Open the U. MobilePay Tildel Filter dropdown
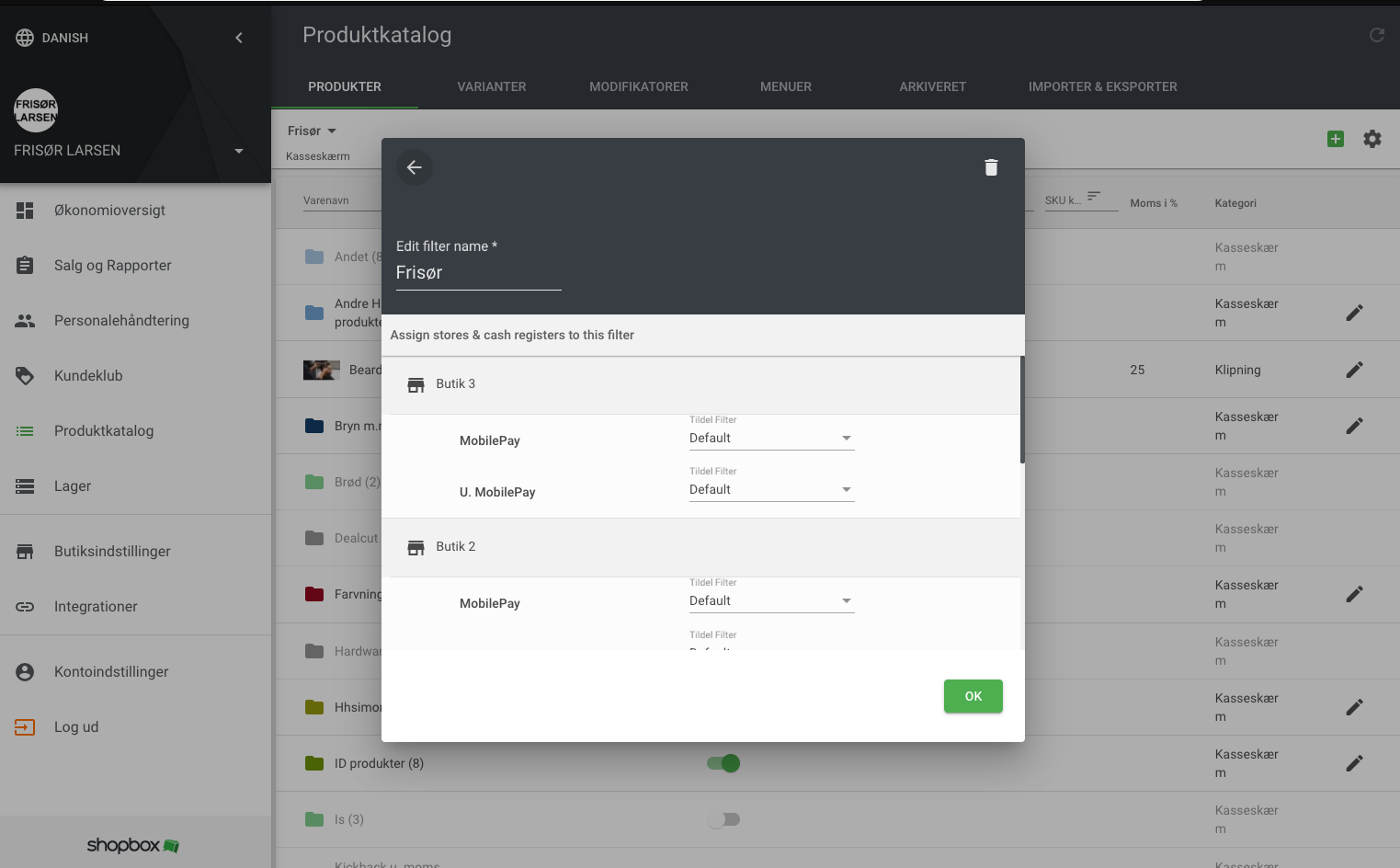The height and width of the screenshot is (868, 1400). point(771,490)
